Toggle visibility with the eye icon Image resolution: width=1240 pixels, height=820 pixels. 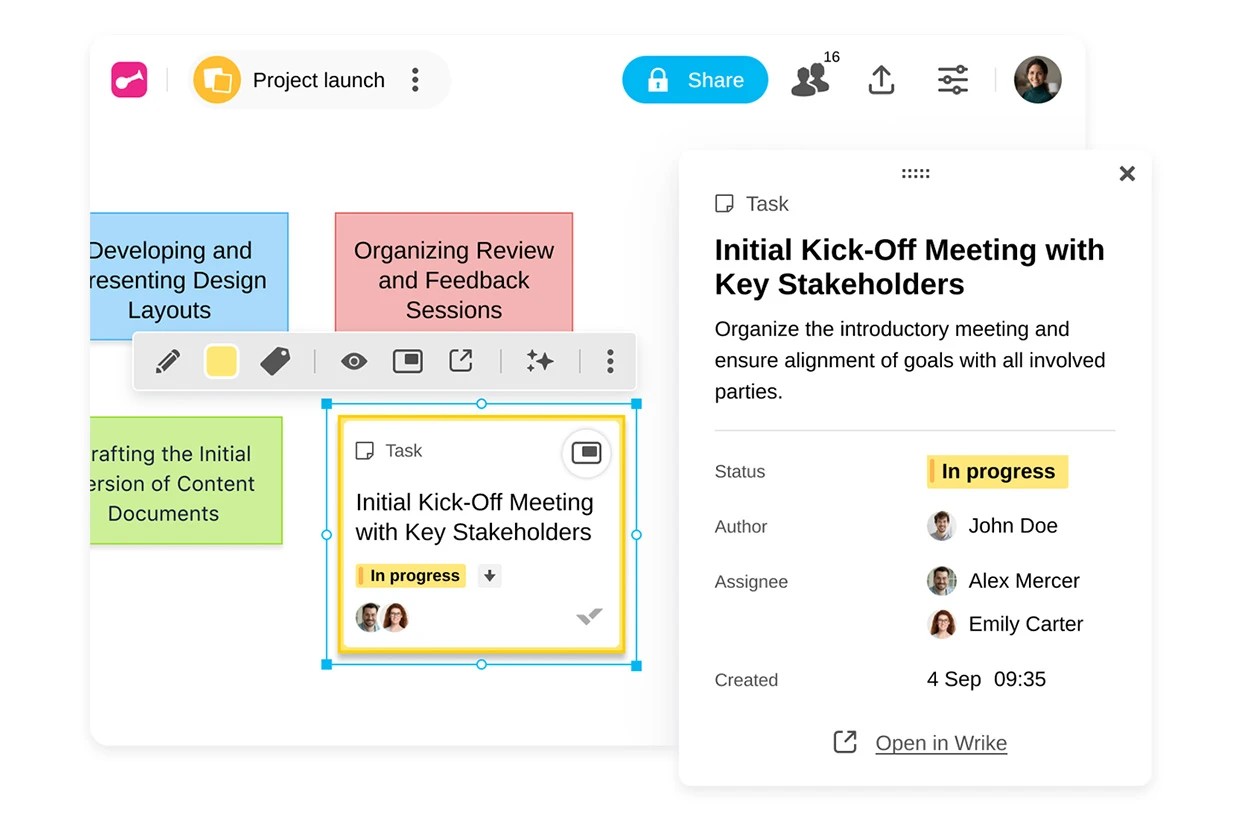(x=354, y=361)
